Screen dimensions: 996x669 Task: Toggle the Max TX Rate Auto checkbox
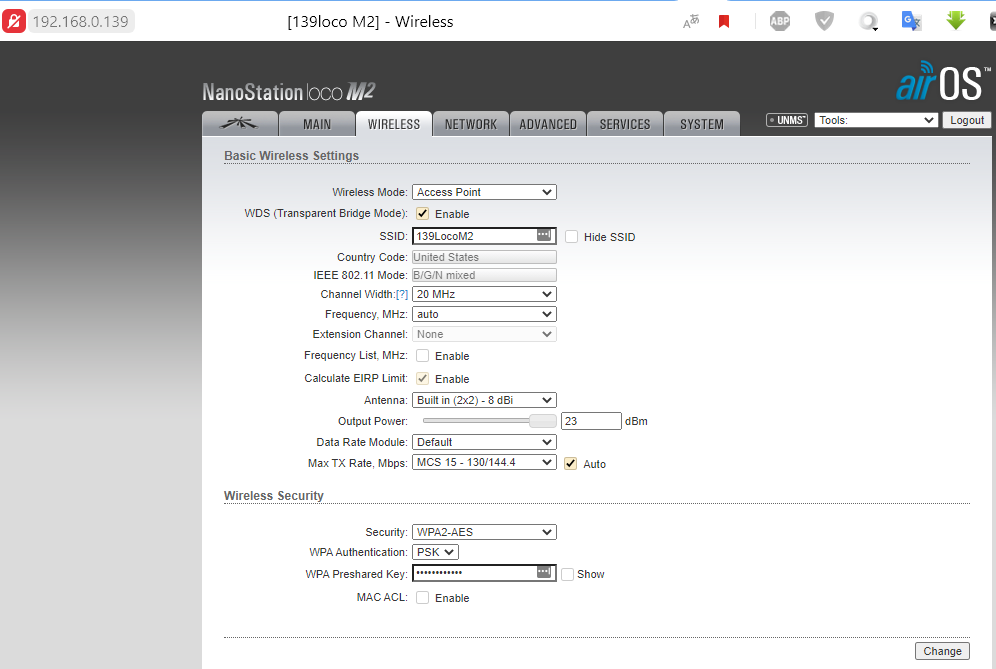pos(570,464)
